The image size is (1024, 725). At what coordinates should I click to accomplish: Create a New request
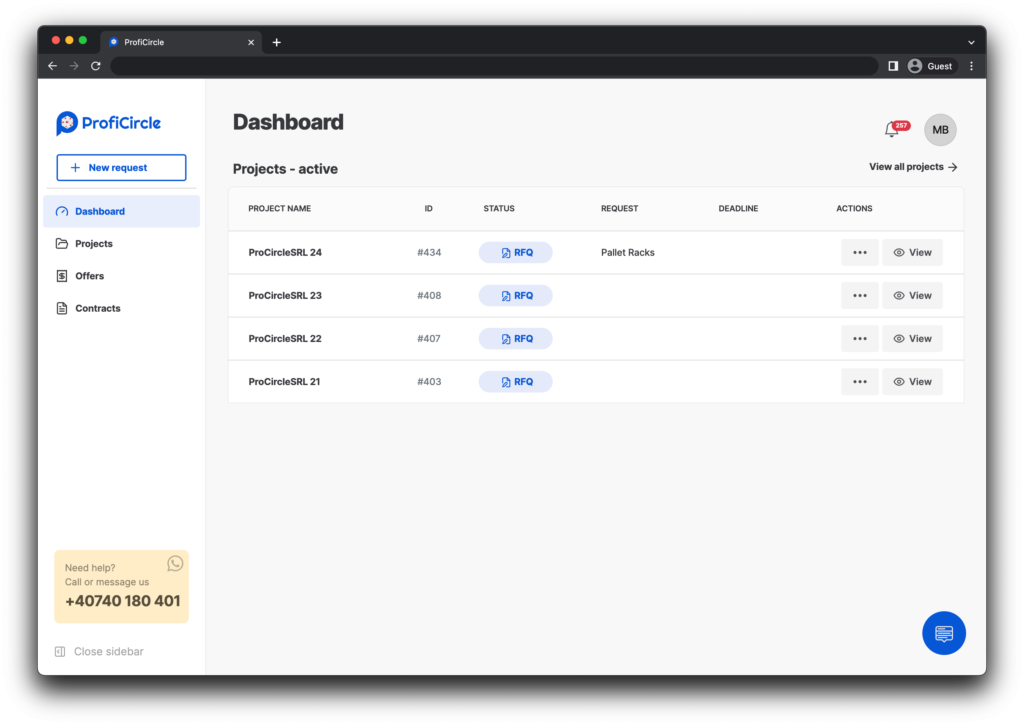pos(121,168)
